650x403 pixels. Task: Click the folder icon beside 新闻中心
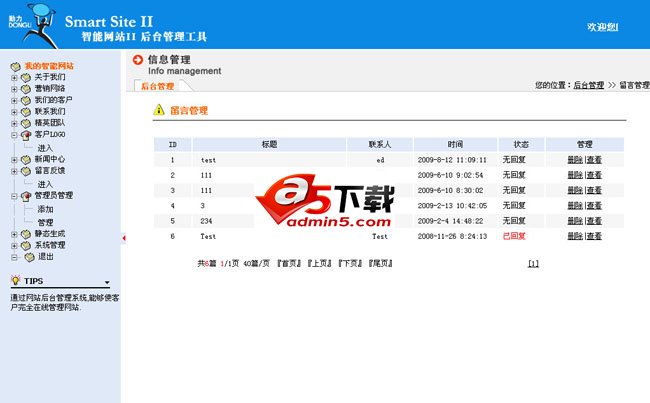pyautogui.click(x=26, y=160)
